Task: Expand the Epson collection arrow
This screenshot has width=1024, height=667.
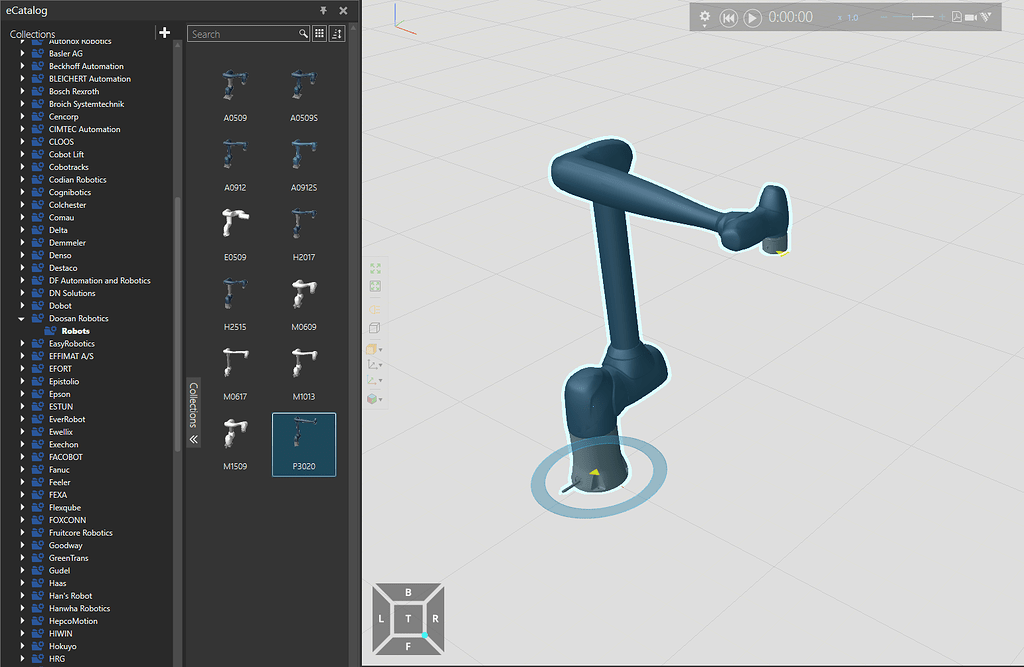Action: click(x=22, y=394)
